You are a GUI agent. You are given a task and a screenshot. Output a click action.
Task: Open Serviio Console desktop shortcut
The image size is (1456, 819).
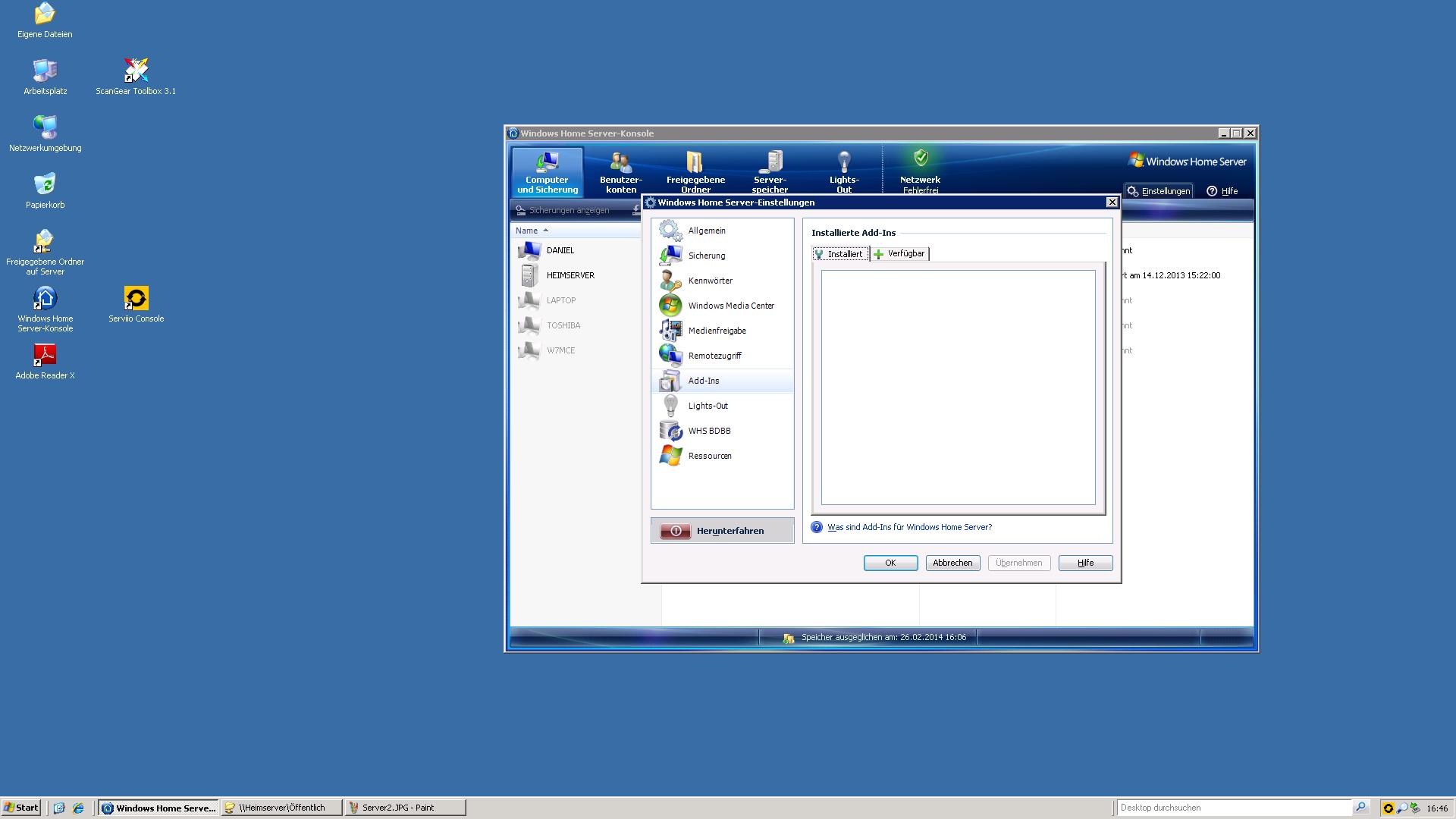tap(136, 305)
